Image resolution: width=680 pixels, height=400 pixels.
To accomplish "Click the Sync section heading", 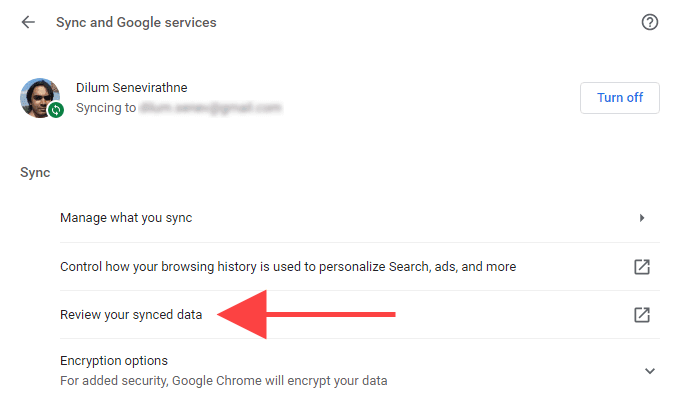I will click(35, 172).
